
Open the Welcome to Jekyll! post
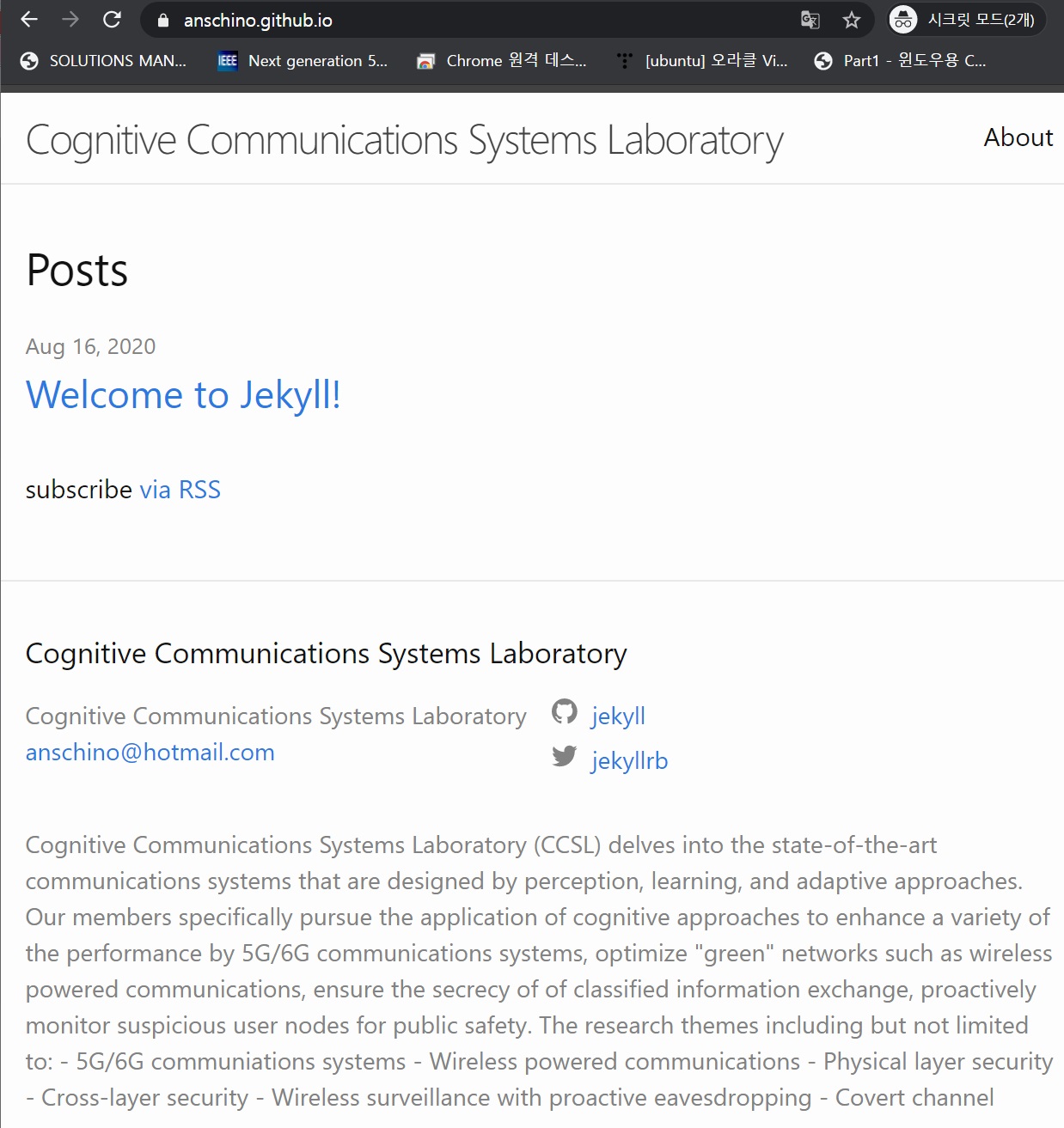point(183,395)
